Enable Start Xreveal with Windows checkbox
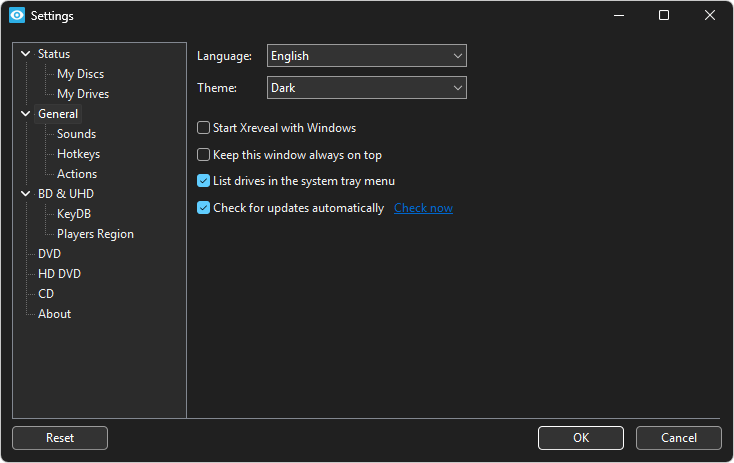 coord(204,128)
